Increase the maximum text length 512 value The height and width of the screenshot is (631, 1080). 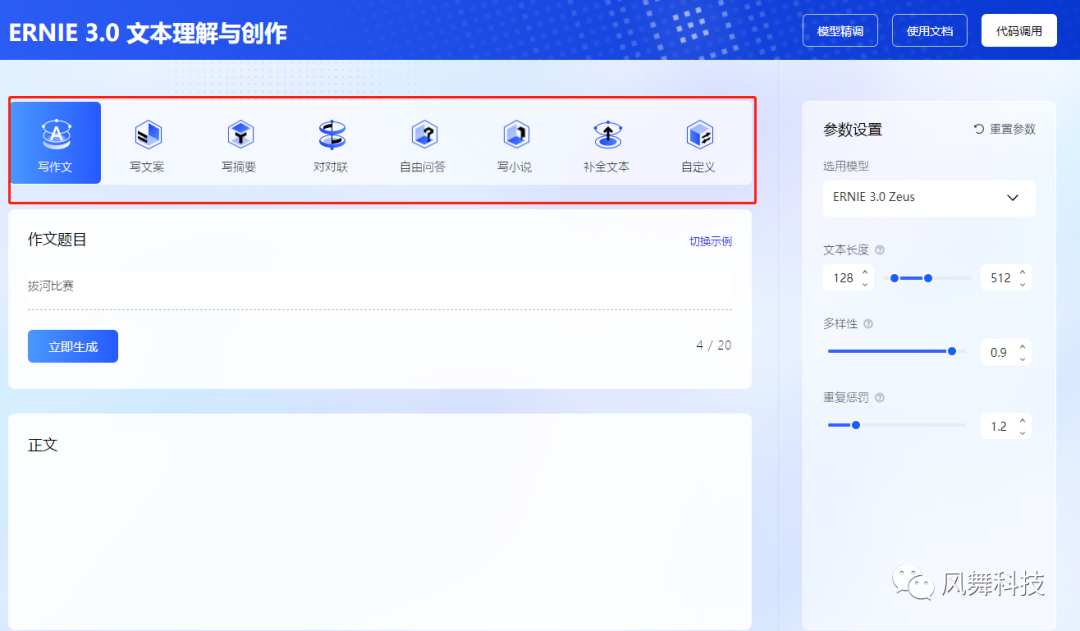click(1022, 272)
